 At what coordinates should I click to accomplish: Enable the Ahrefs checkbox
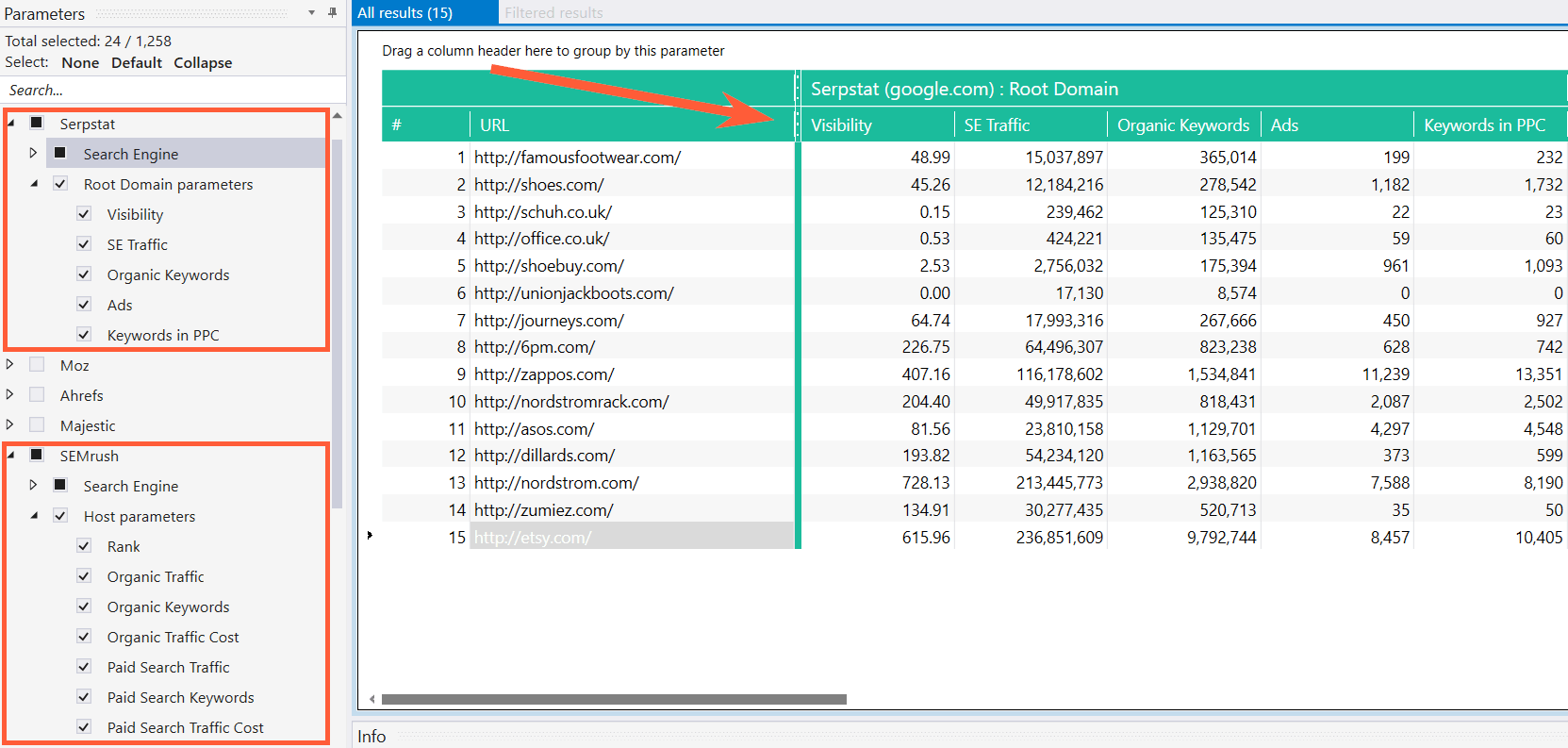(37, 395)
